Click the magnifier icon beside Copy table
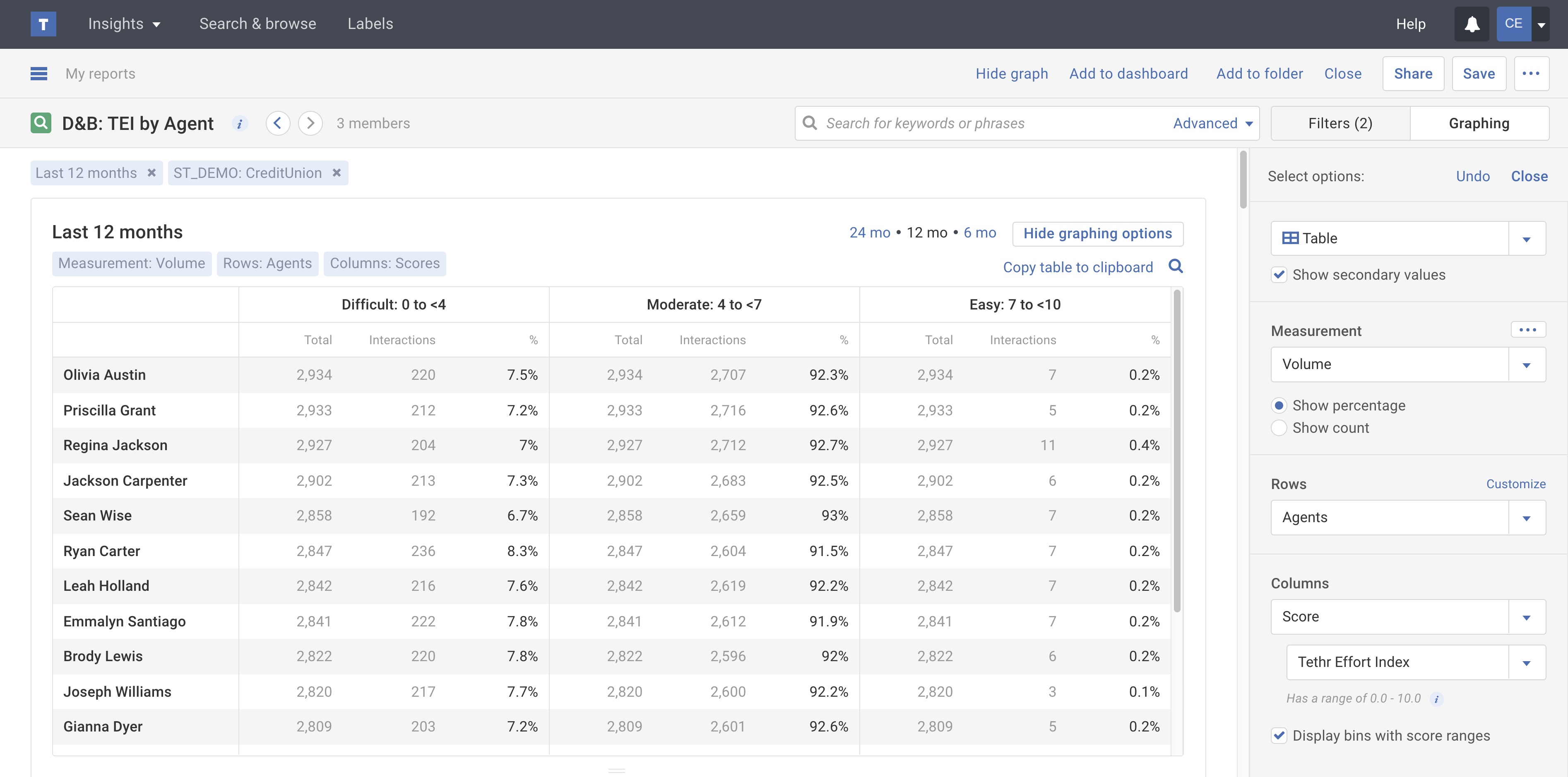The image size is (1568, 777). (1176, 266)
